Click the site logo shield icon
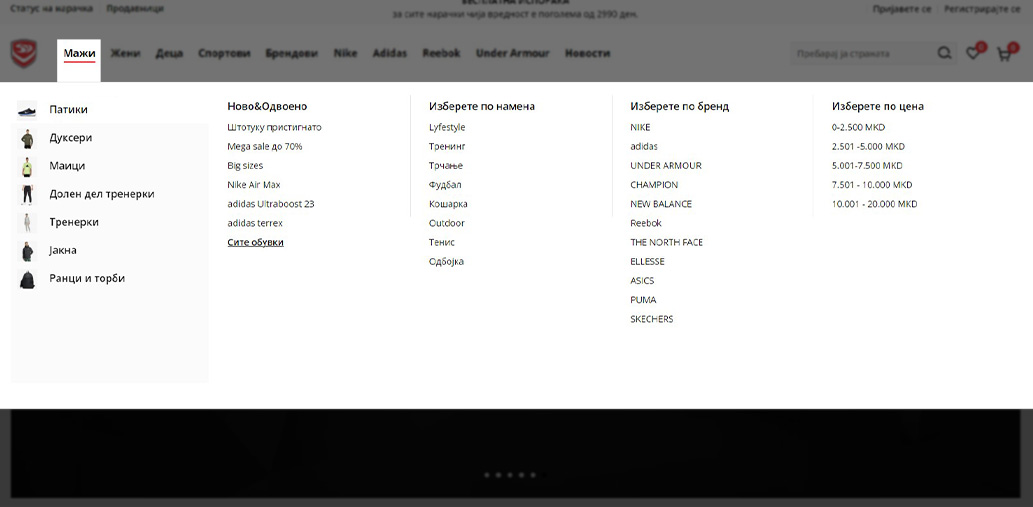Screen dimensions: 1033x507 (24, 53)
